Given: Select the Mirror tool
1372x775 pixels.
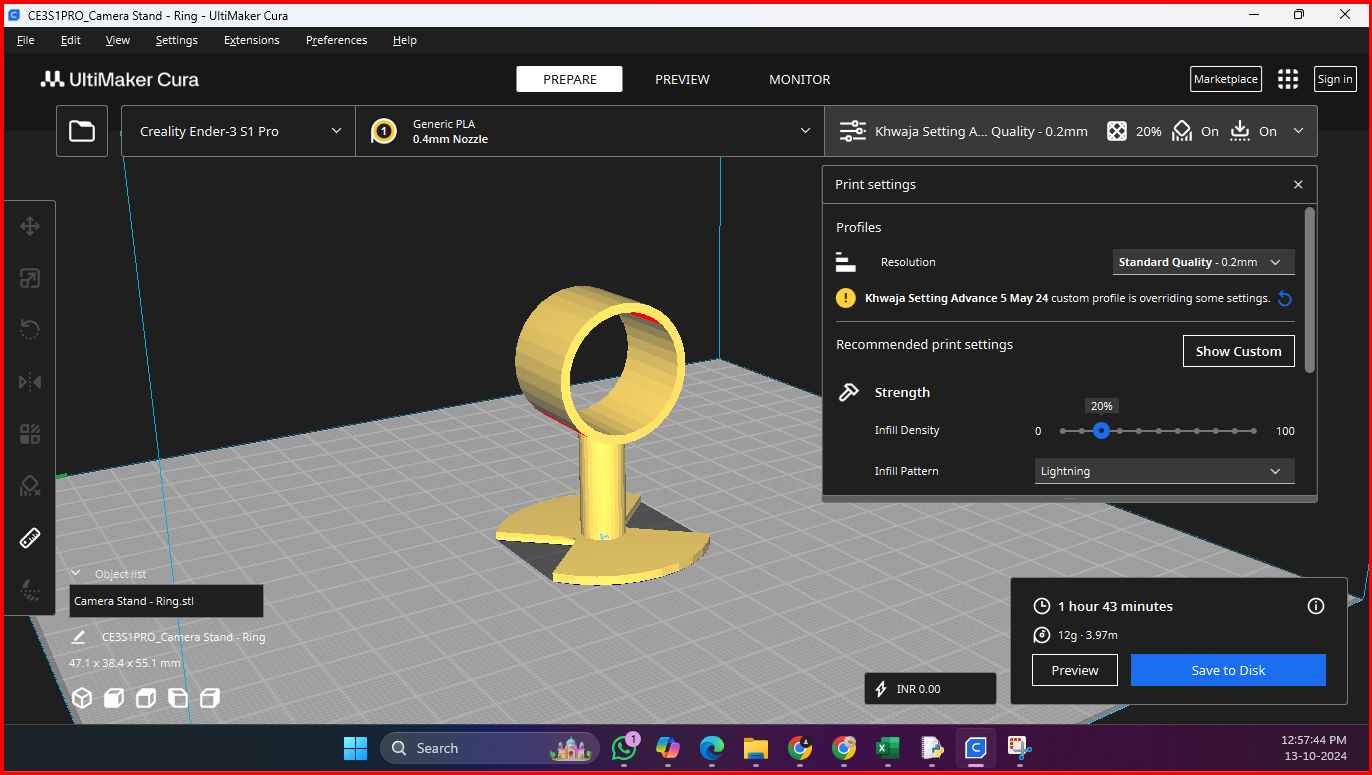Looking at the screenshot, I should (30, 382).
